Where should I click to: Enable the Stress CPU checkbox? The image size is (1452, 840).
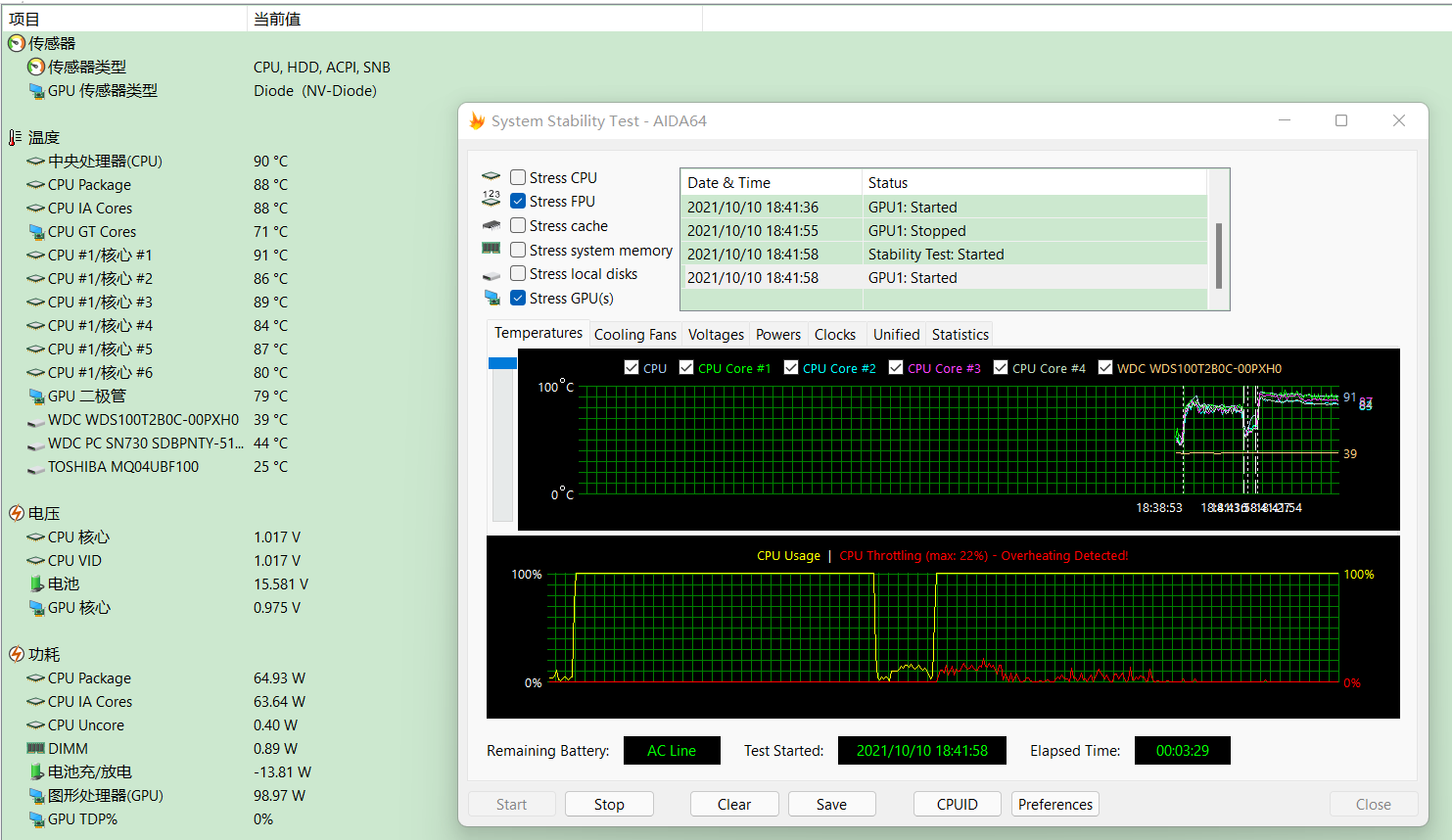click(x=518, y=177)
